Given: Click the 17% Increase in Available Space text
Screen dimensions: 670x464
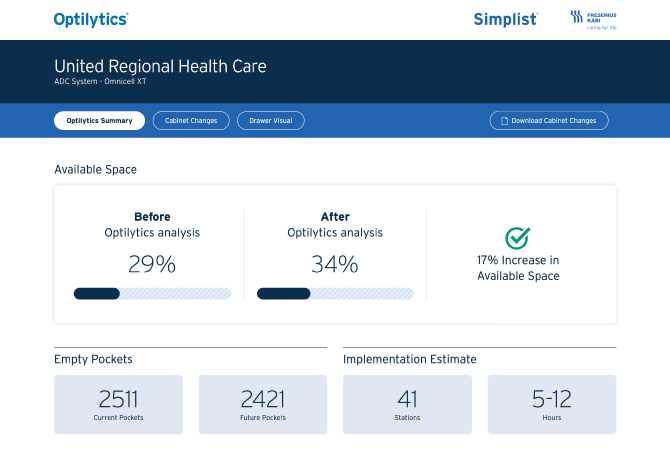Looking at the screenshot, I should click(518, 267).
